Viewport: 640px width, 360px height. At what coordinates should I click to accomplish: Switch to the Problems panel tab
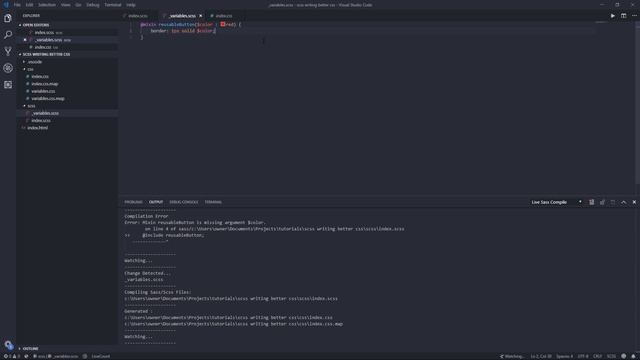pos(133,202)
